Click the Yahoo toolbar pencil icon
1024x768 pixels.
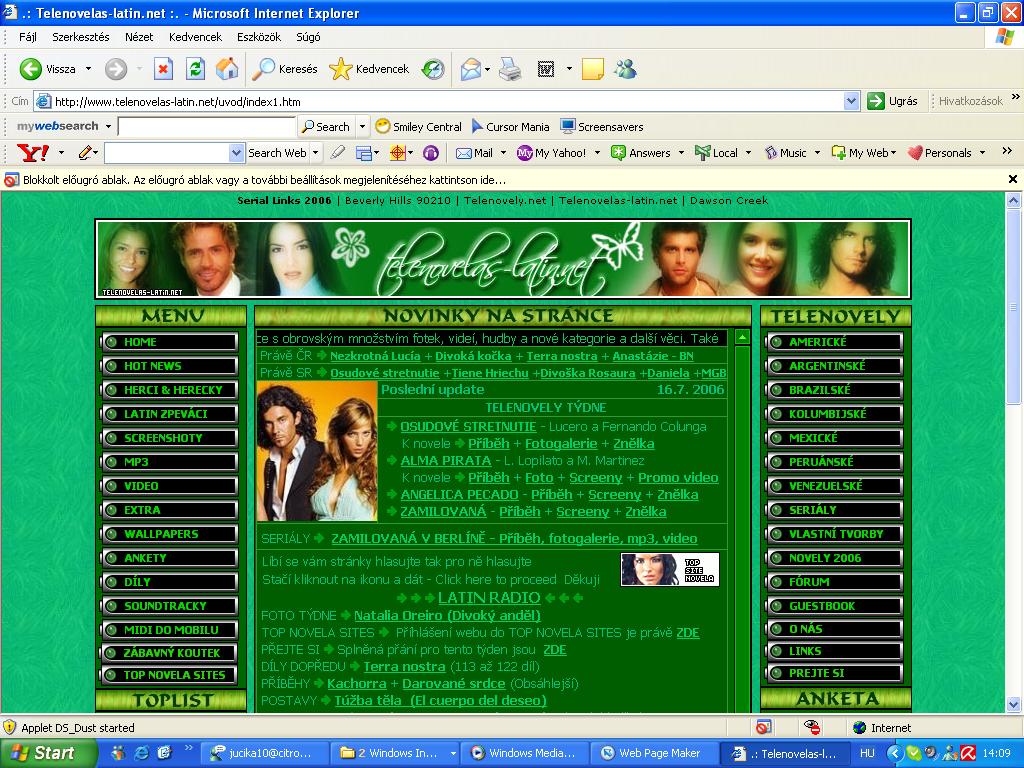pyautogui.click(x=84, y=153)
